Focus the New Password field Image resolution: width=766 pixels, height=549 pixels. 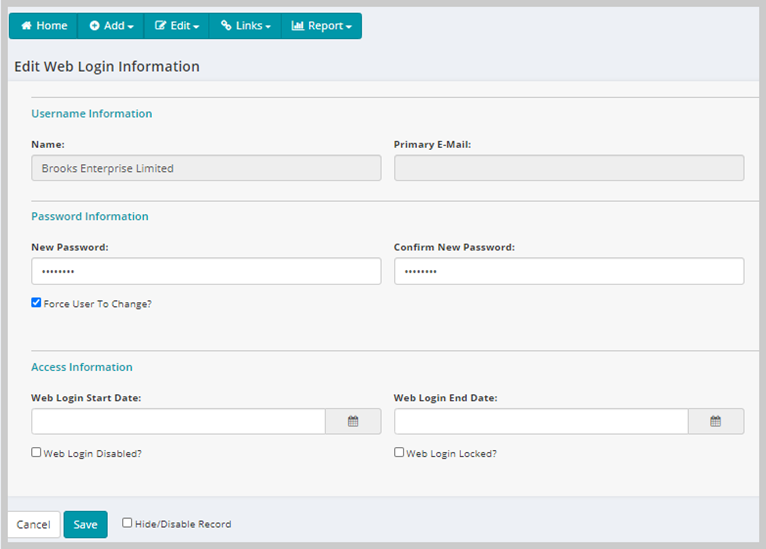(x=206, y=271)
